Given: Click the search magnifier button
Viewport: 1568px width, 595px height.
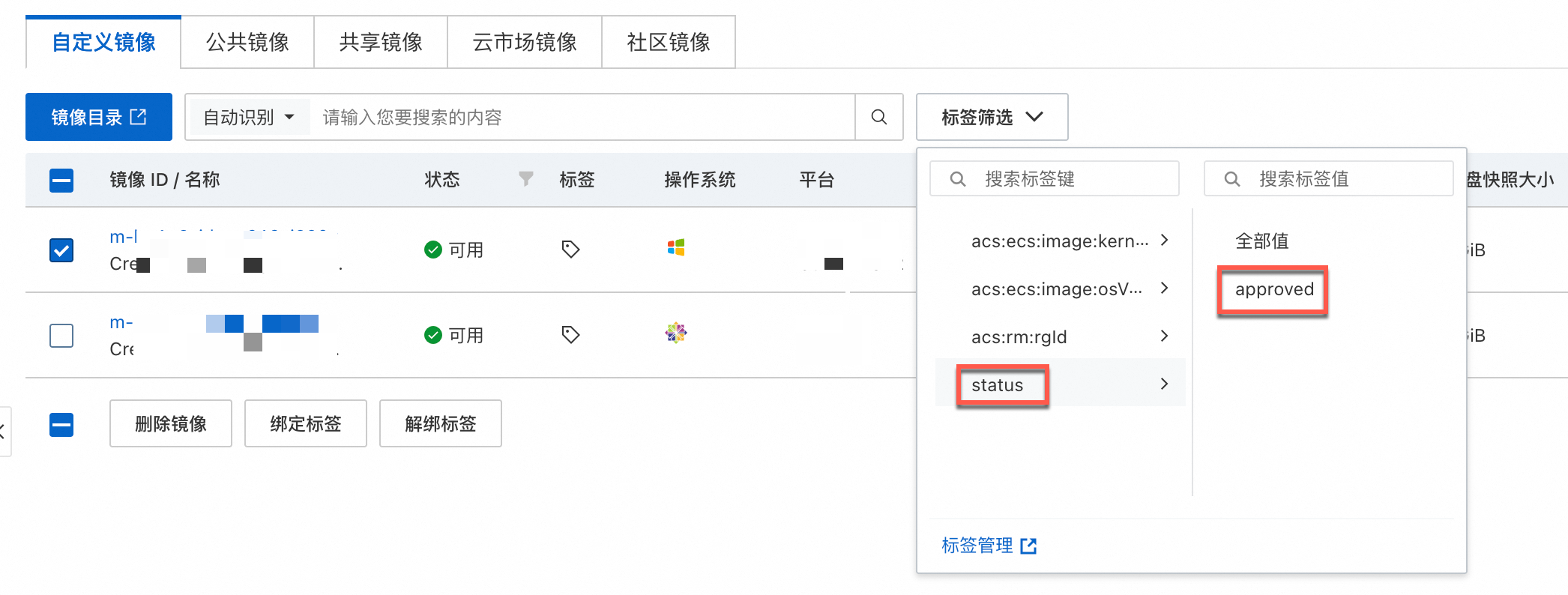Looking at the screenshot, I should [x=879, y=117].
